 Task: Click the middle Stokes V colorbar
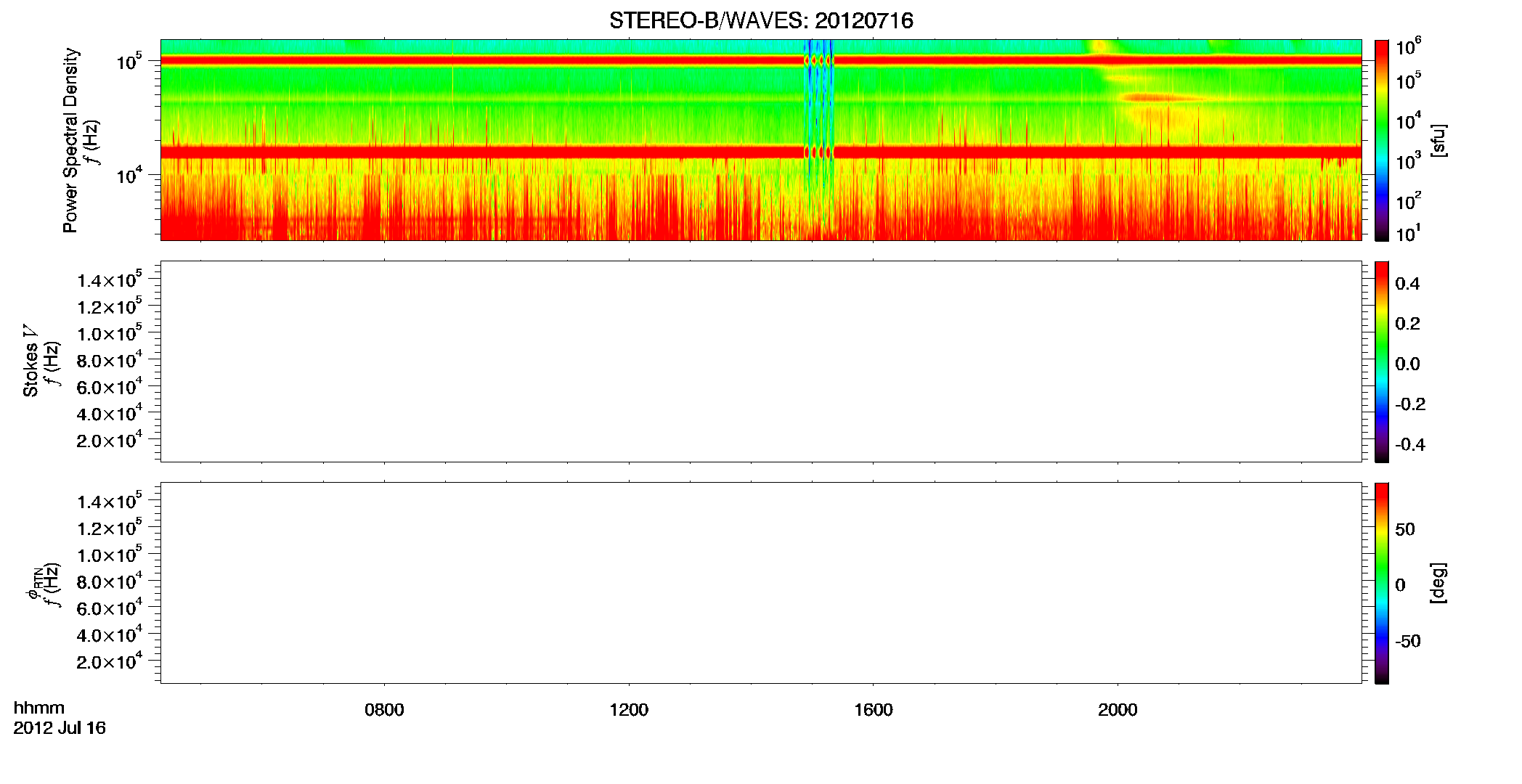pyautogui.click(x=1382, y=362)
